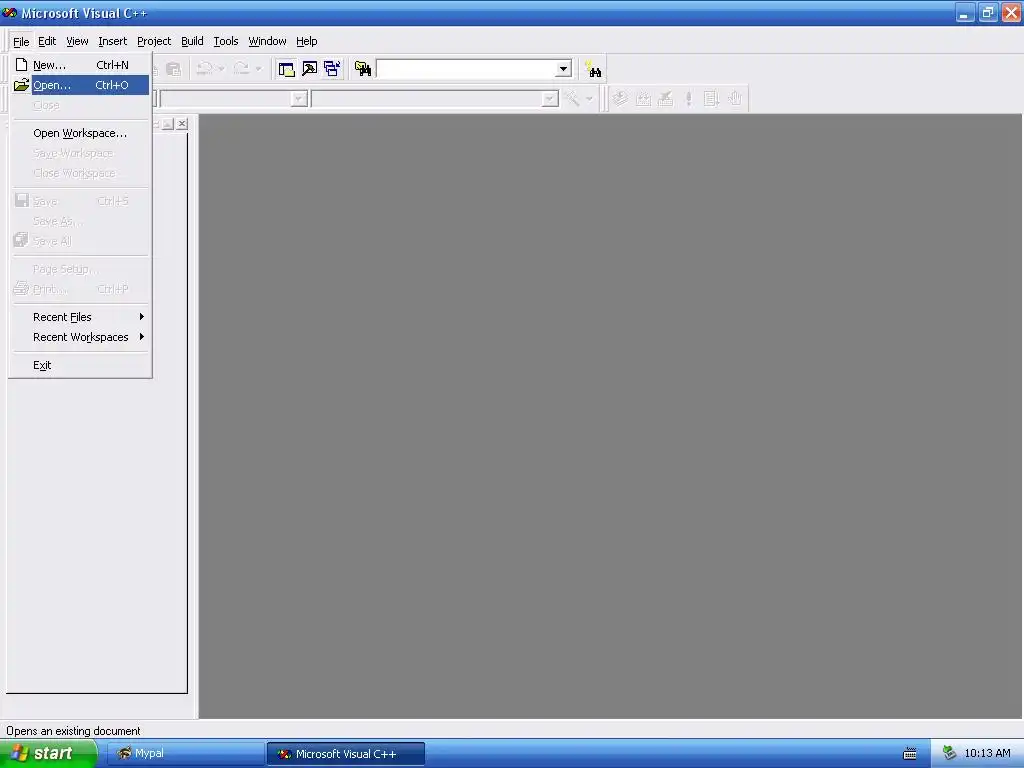Screen dimensions: 1024x768
Task: Click the grayed Build toolbar icon
Action: coord(643,99)
